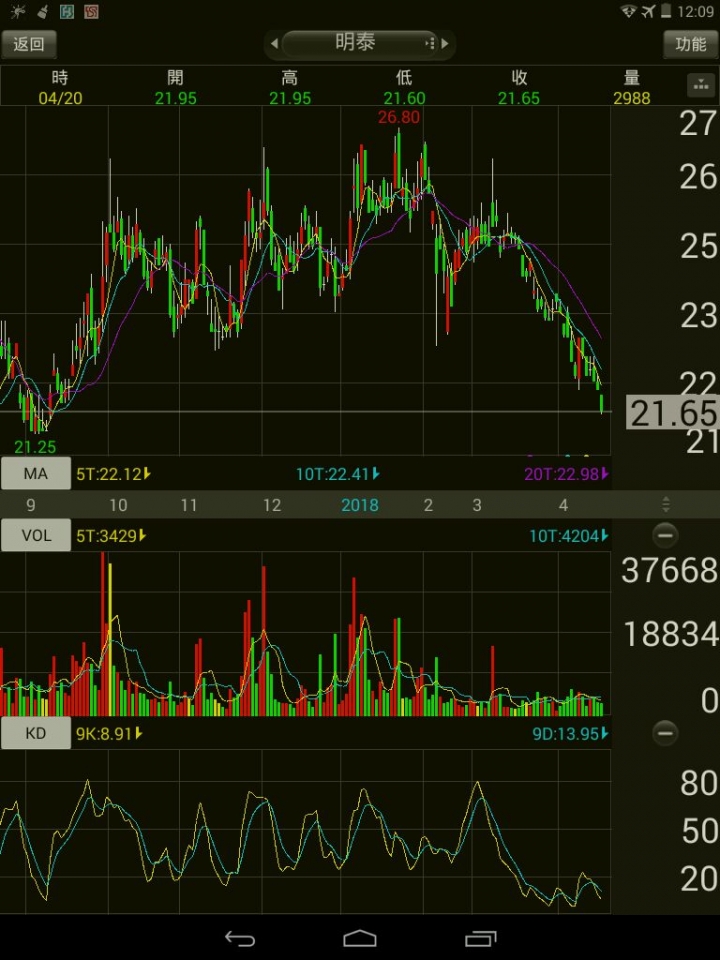Open the 功能 function menu
Screen dimensions: 720x960
tap(690, 44)
